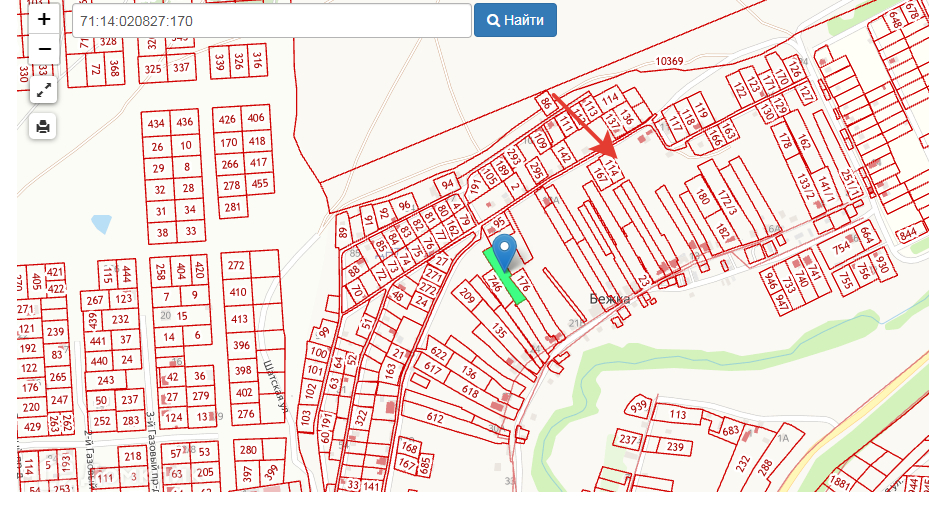Print the map using the printer icon
This screenshot has width=929, height=517.
pos(43,126)
